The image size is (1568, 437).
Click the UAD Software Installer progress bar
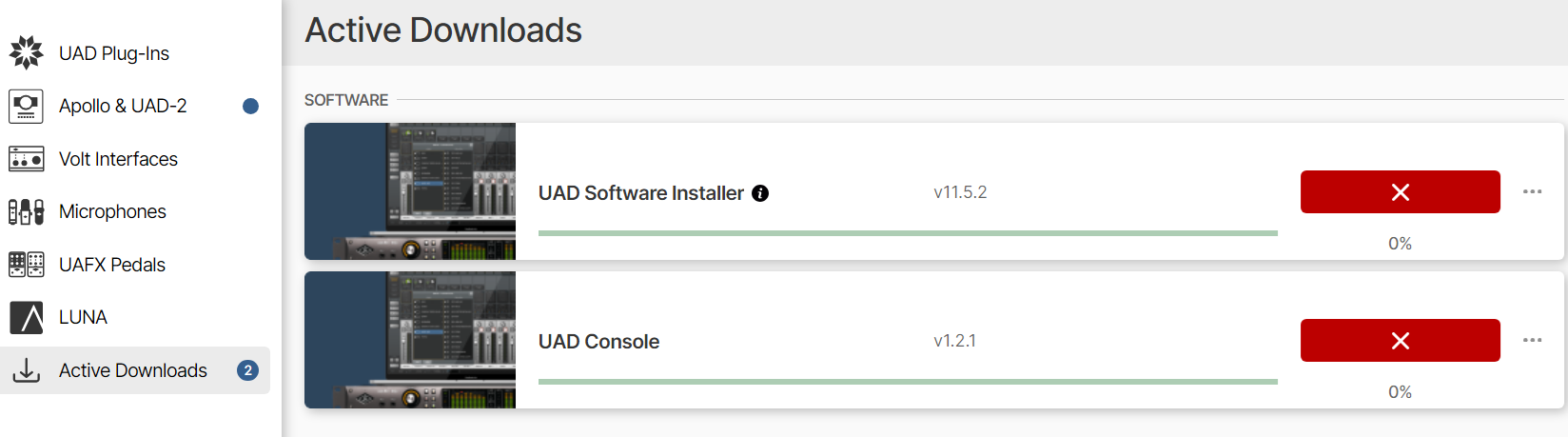point(908,232)
